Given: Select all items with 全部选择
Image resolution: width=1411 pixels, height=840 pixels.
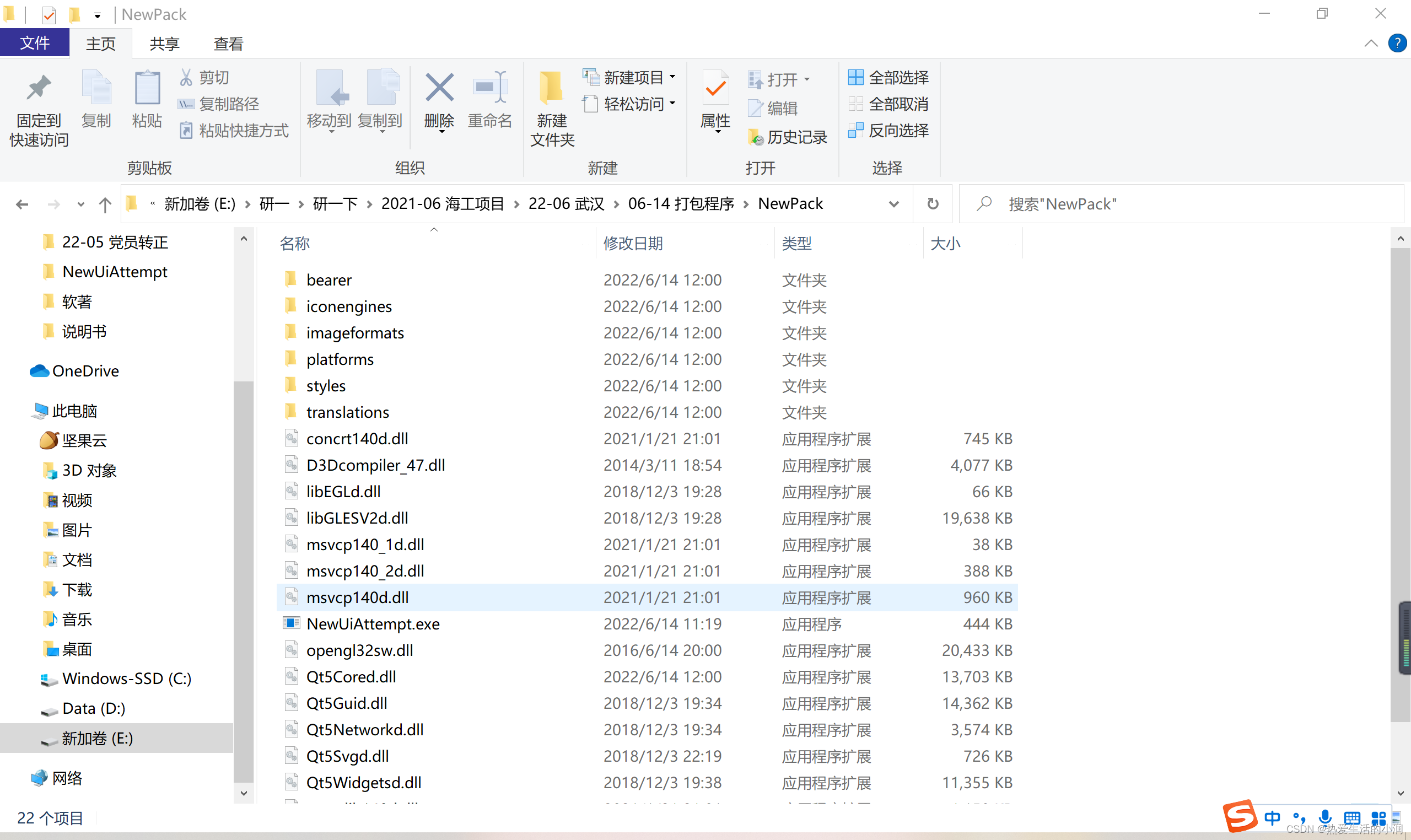Looking at the screenshot, I should pyautogui.click(x=888, y=77).
